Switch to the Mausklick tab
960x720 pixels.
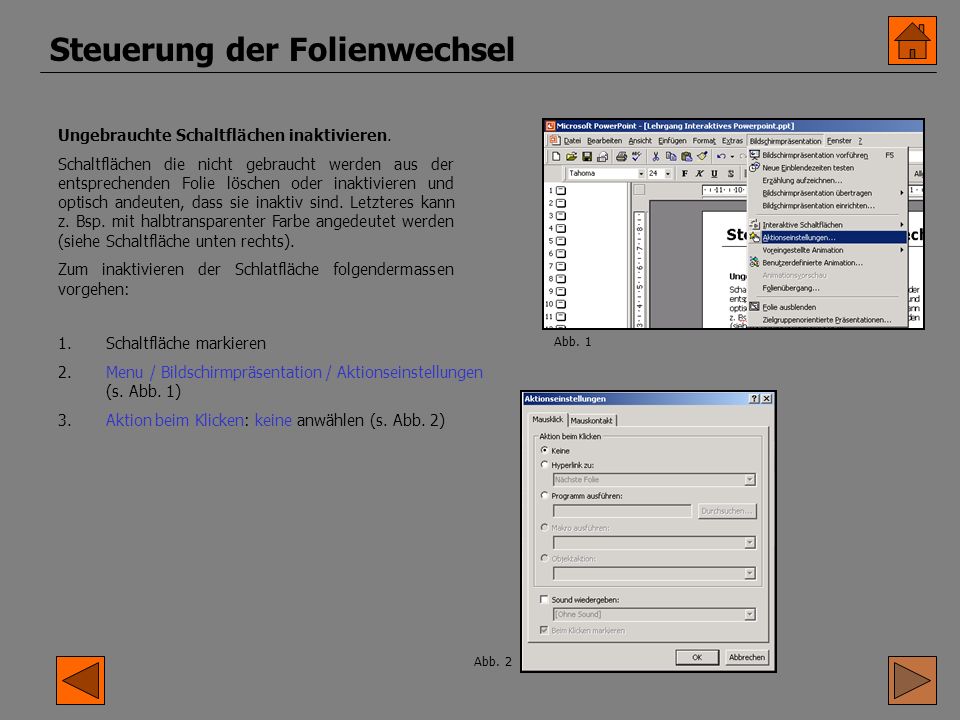click(x=547, y=419)
